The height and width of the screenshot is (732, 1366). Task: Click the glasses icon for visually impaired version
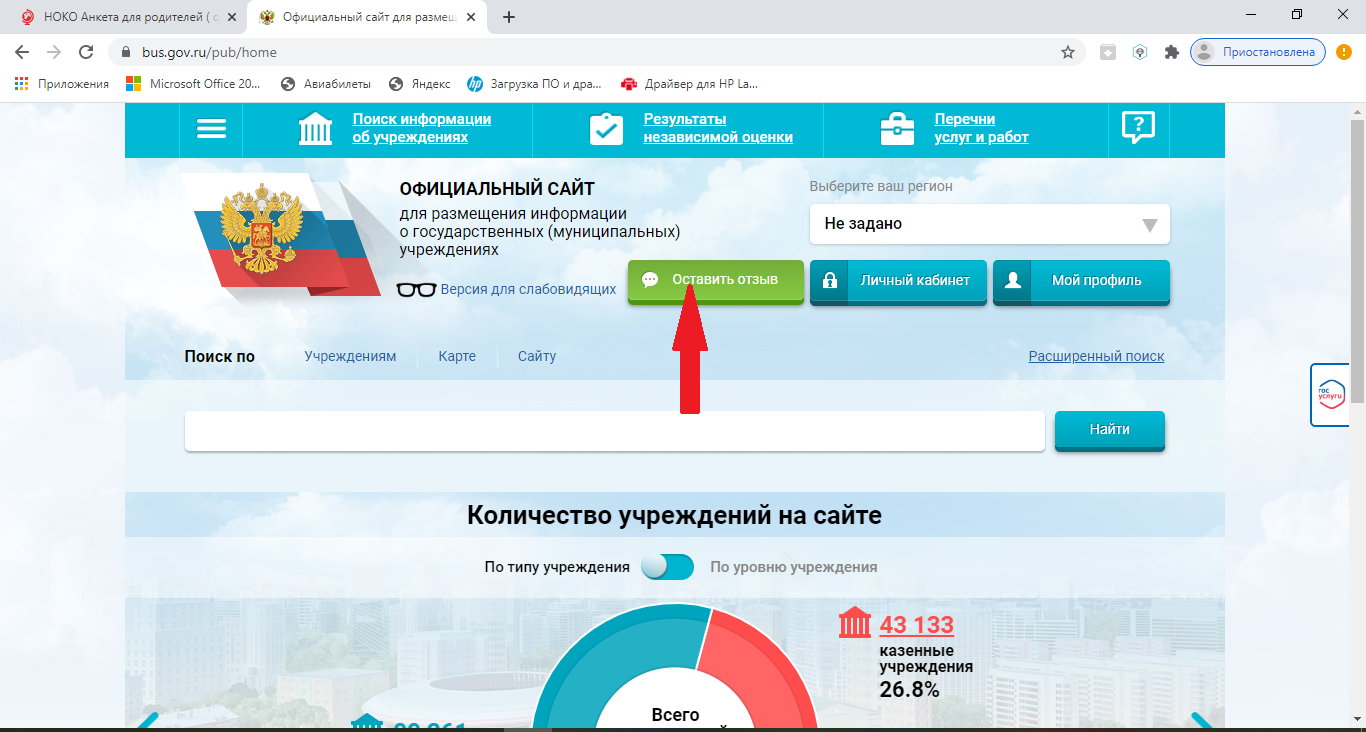coord(416,290)
